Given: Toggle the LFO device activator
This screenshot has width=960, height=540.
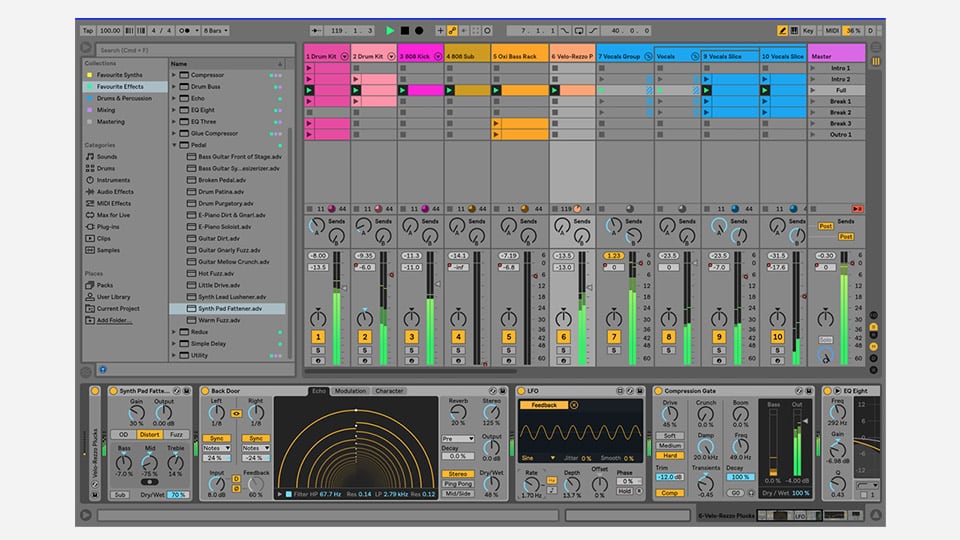Looking at the screenshot, I should pos(521,391).
